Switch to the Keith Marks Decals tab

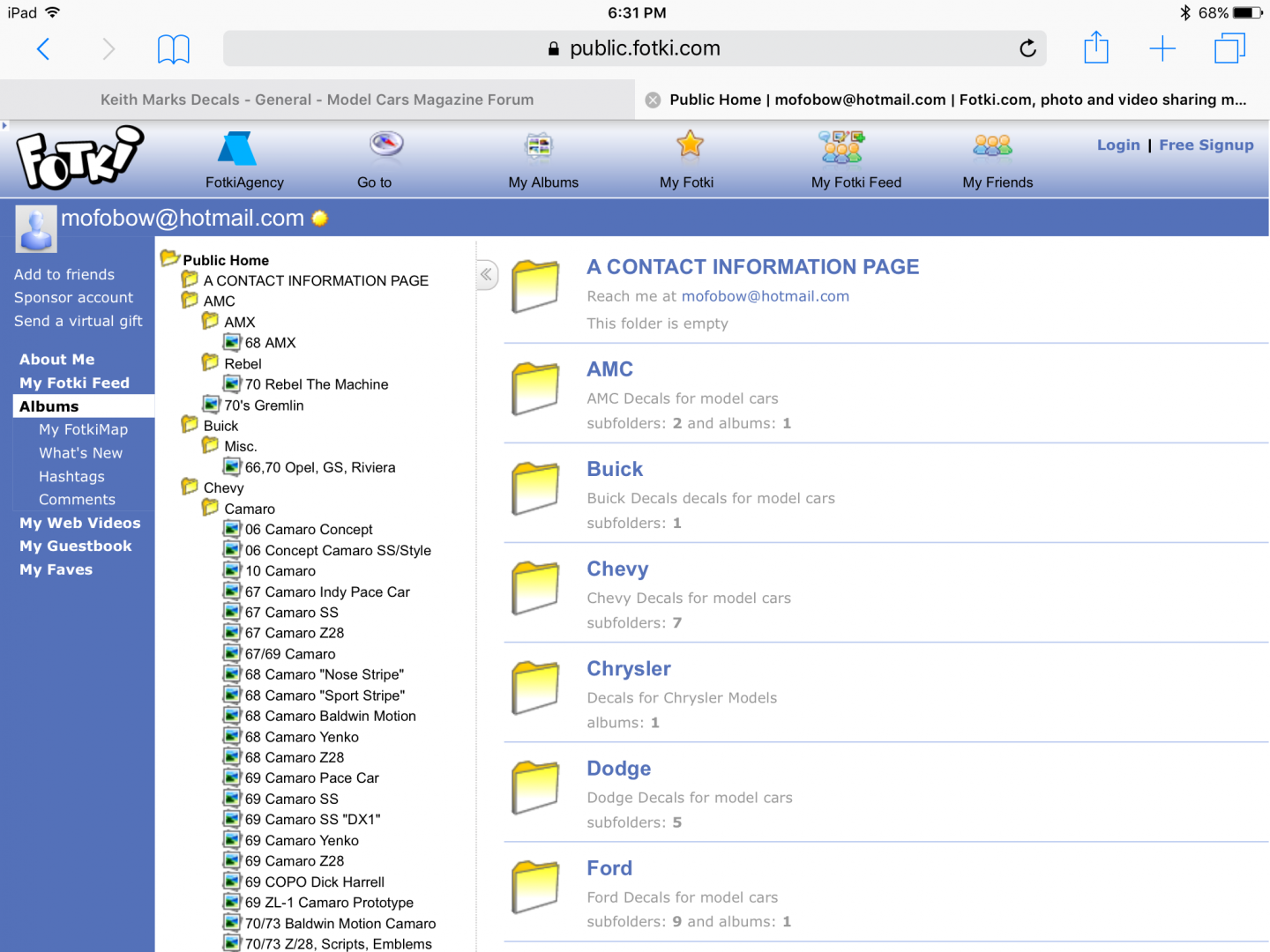tap(317, 100)
